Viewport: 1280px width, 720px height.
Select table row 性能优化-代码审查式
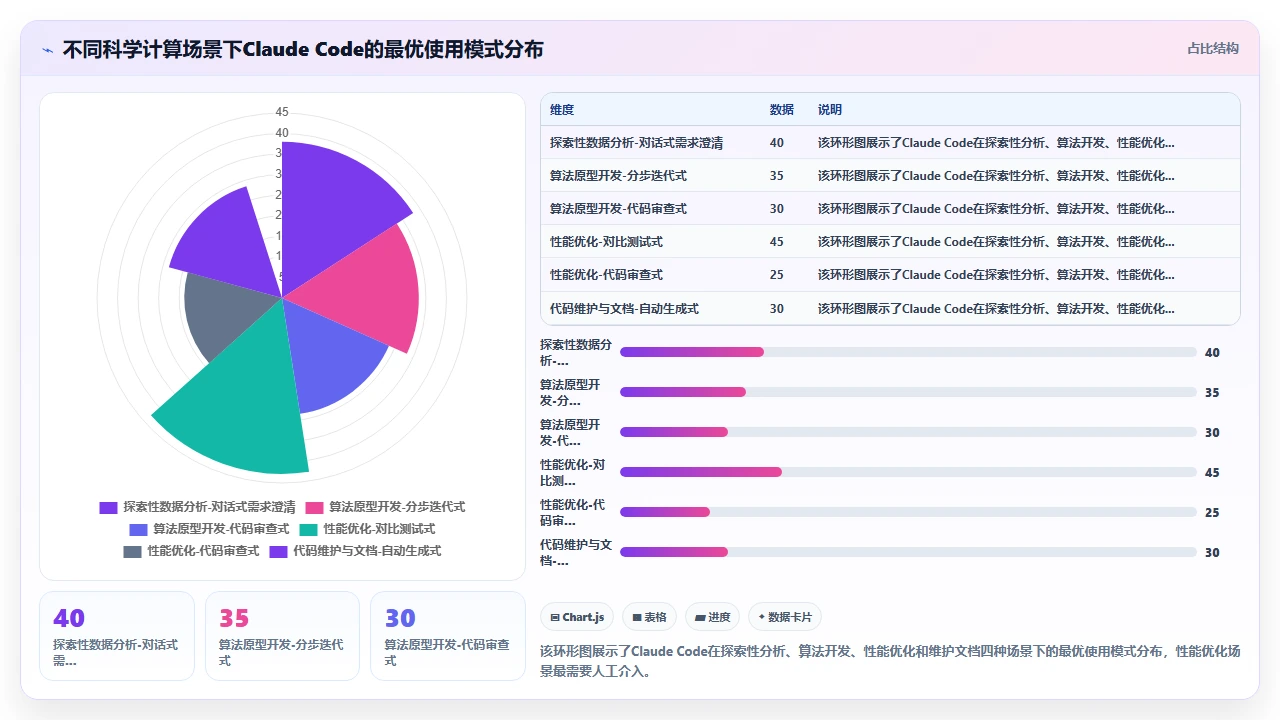tap(890, 275)
